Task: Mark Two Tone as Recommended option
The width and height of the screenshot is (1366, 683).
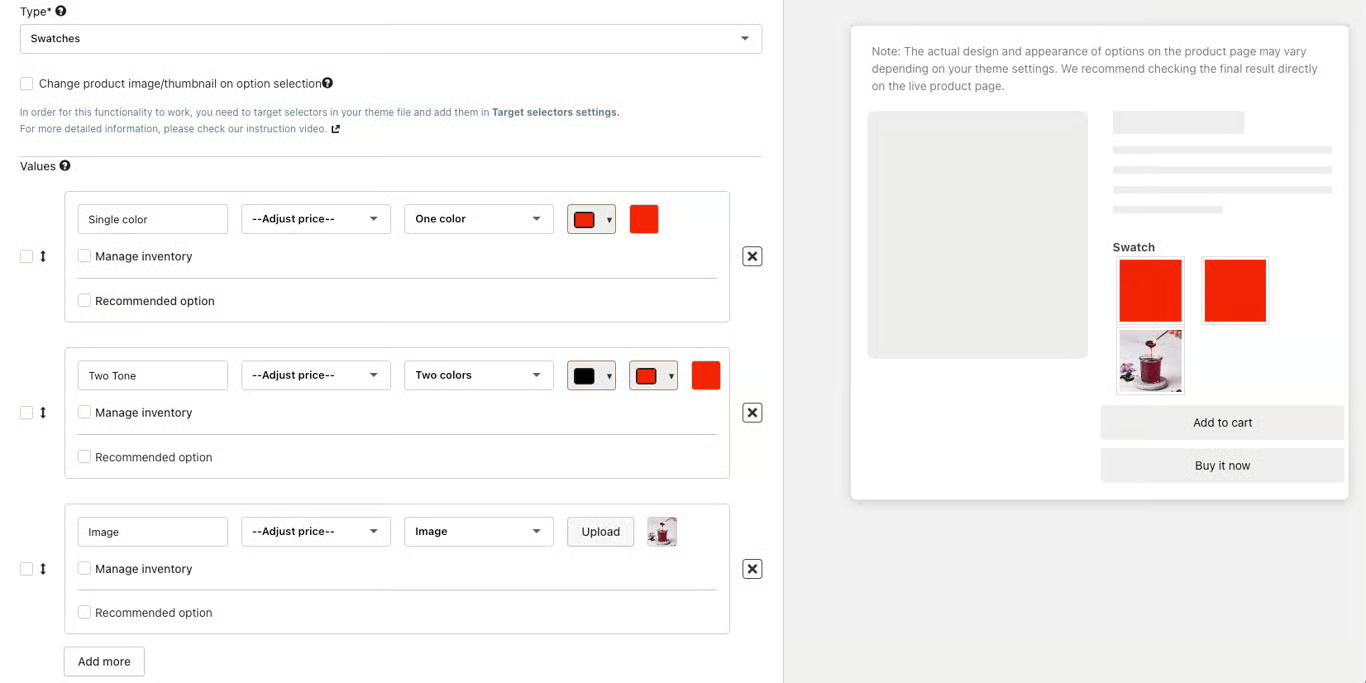Action: point(85,456)
